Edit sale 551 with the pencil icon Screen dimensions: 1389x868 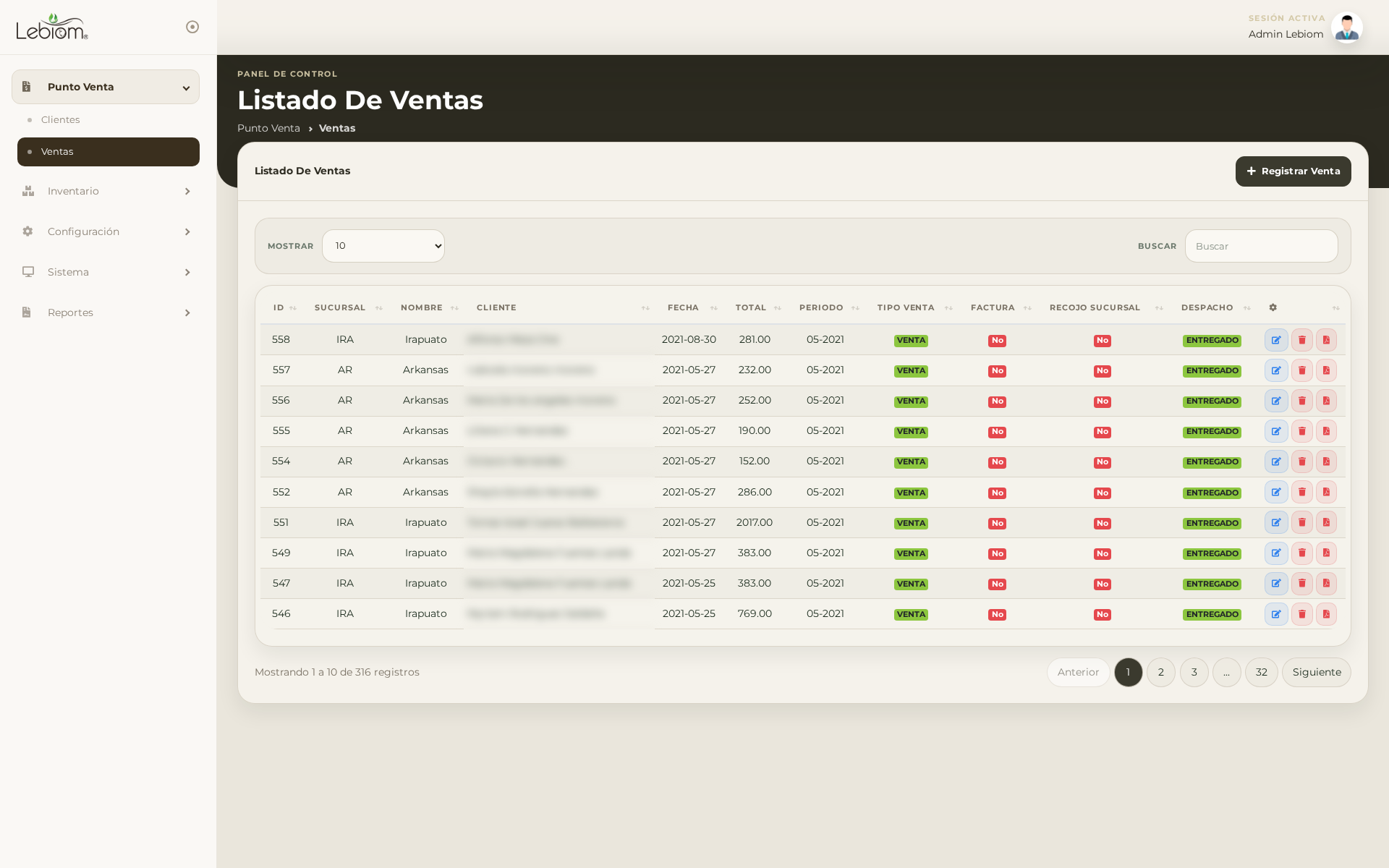point(1276,522)
